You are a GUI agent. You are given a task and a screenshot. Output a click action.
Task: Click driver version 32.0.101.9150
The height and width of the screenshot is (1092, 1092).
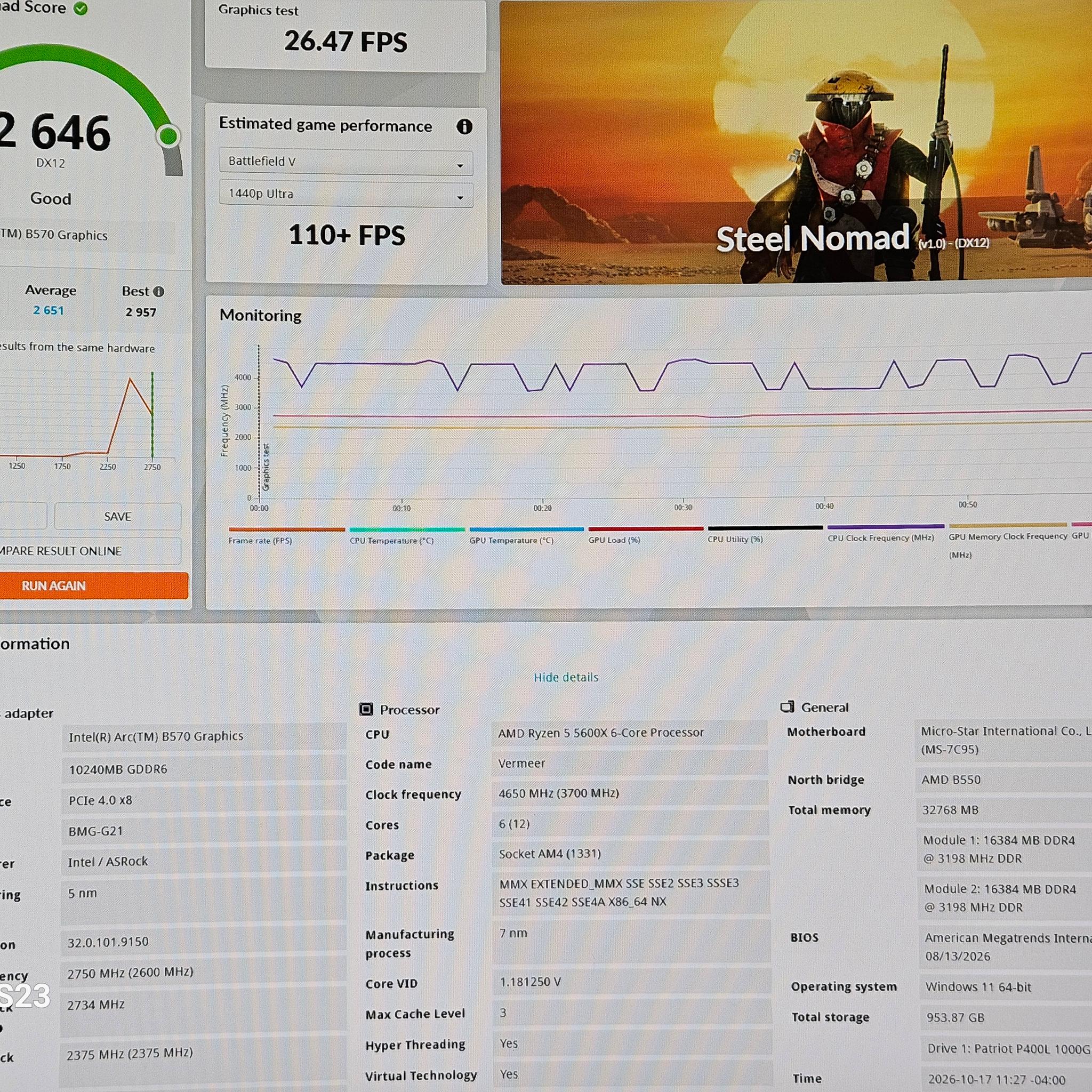pos(203,942)
